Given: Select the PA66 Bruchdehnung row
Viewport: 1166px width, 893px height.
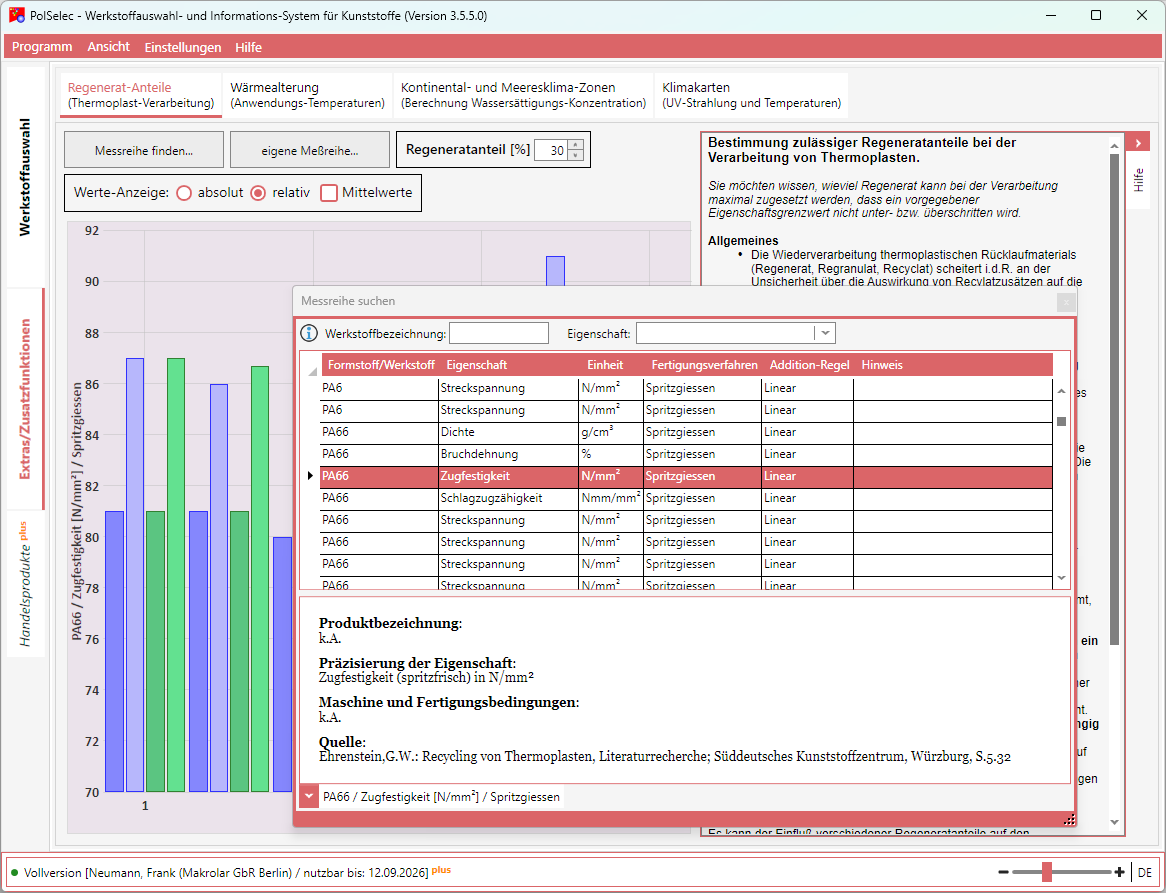Looking at the screenshot, I should coord(686,454).
